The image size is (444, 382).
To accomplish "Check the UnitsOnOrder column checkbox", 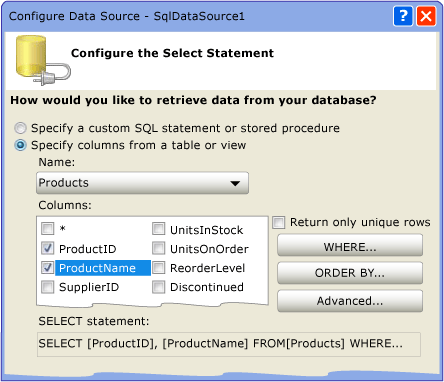I will [158, 248].
